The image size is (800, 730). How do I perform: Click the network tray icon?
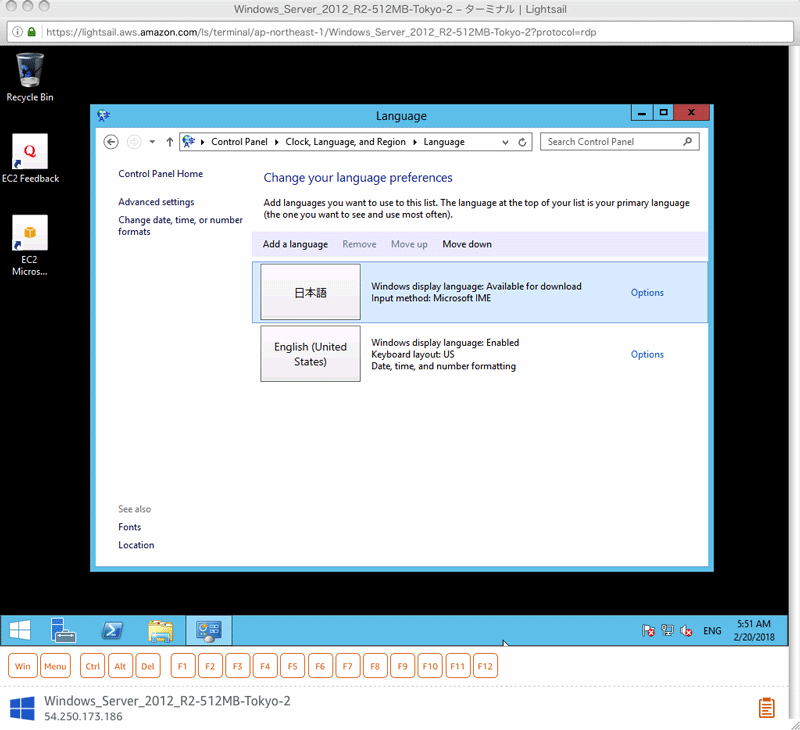(667, 631)
